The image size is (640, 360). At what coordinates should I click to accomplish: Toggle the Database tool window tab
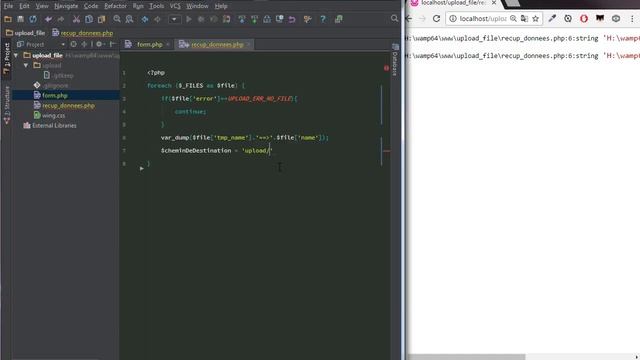[395, 60]
